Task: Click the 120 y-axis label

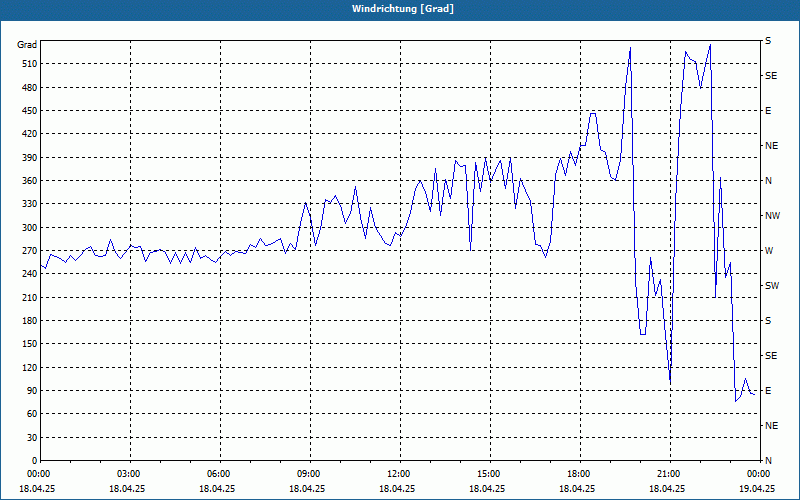Action: pos(30,368)
